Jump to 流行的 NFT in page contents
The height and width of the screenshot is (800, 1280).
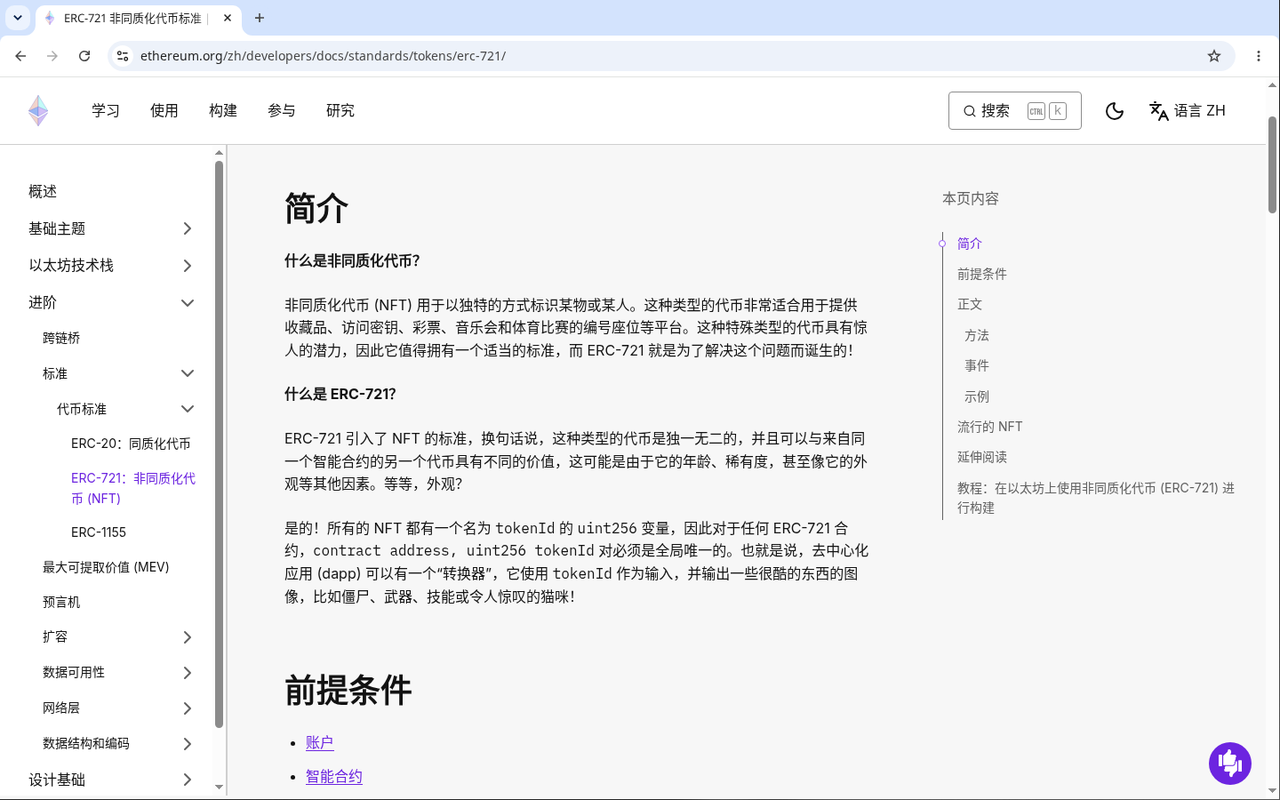pyautogui.click(x=990, y=427)
